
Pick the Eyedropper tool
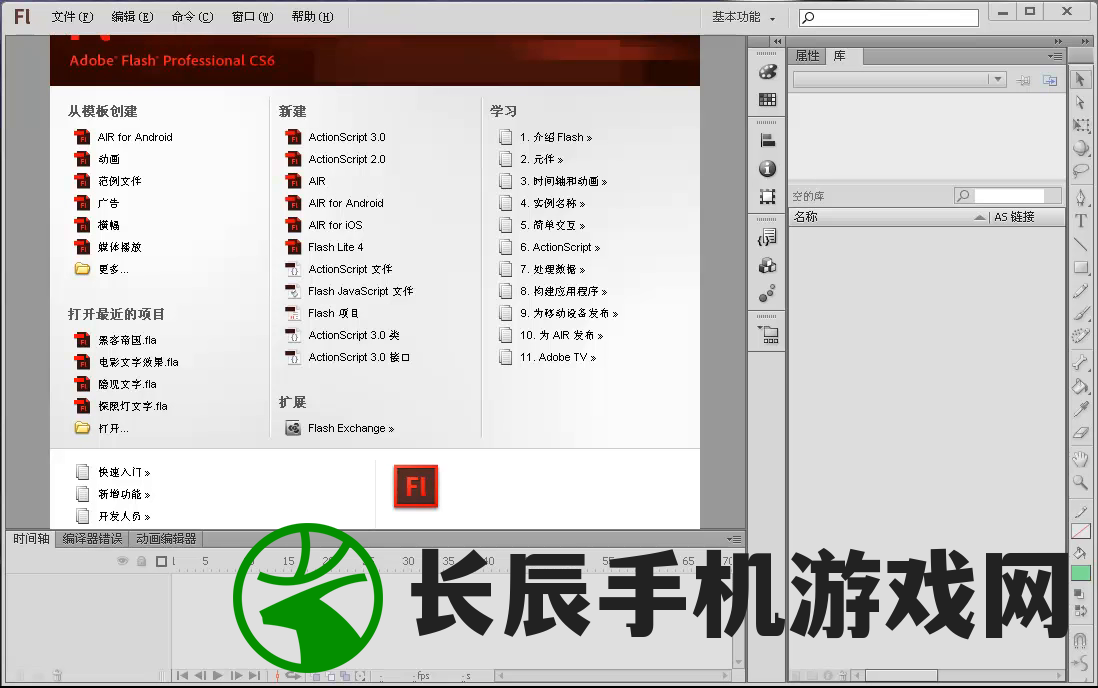point(1080,408)
